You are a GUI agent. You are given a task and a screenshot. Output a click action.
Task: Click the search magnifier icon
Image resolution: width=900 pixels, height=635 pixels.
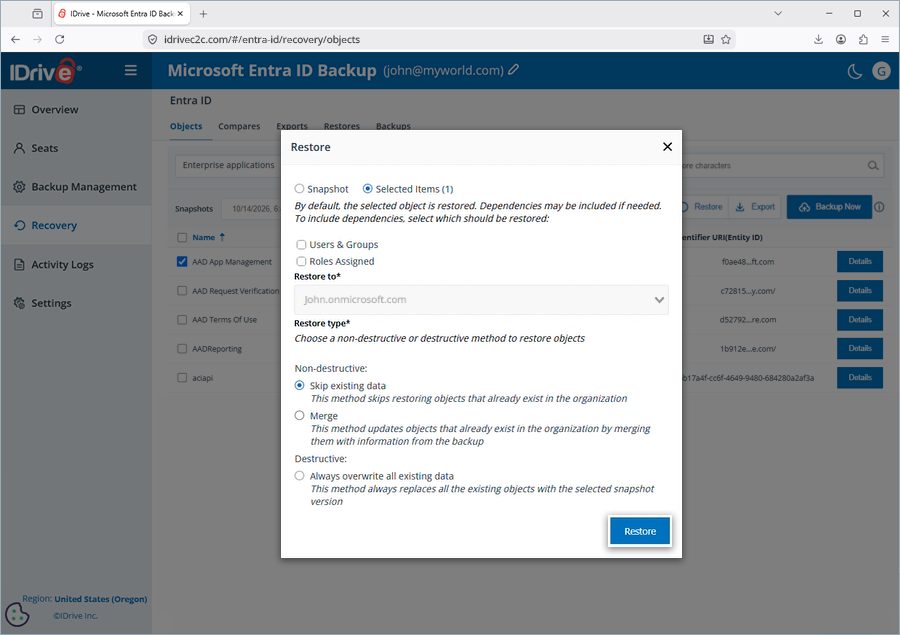tap(873, 165)
